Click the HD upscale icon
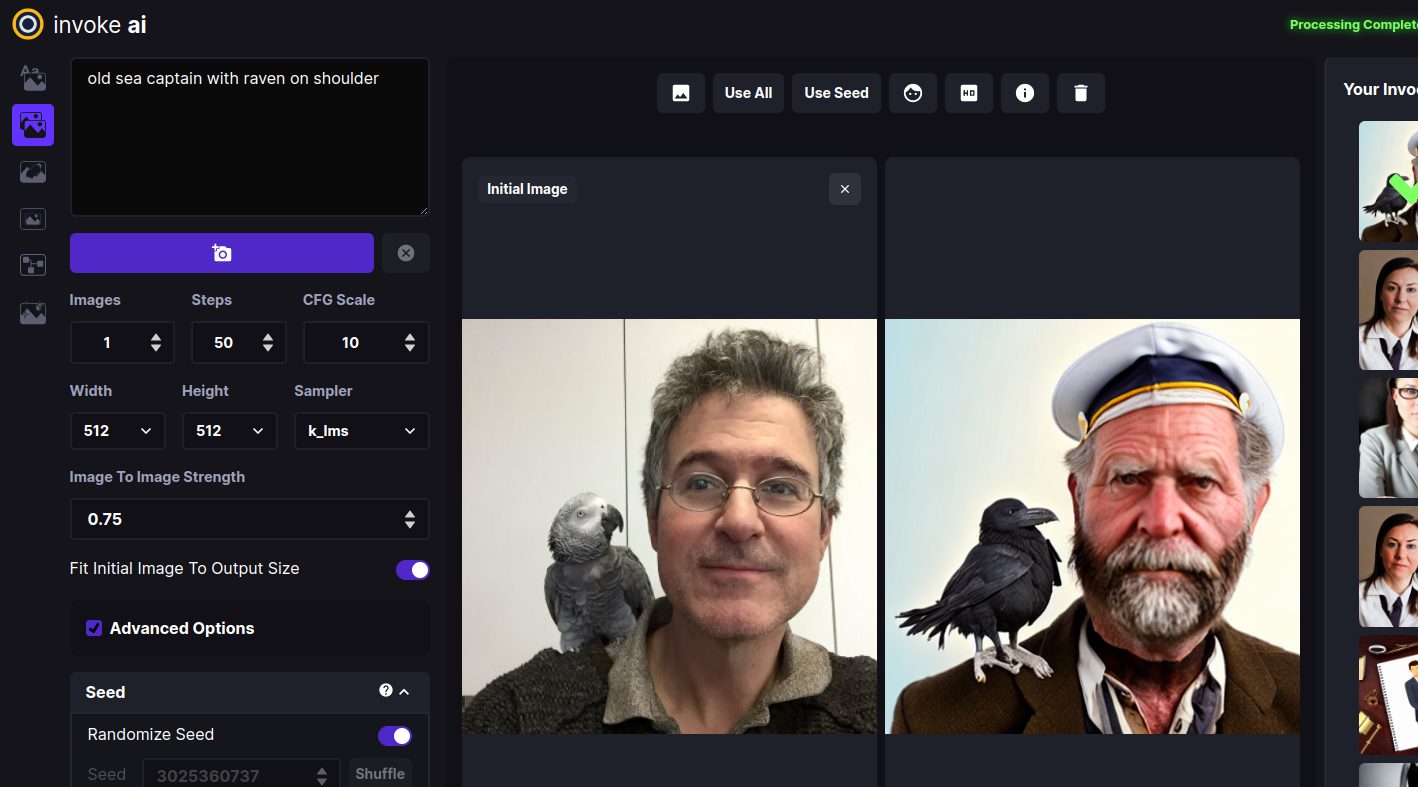The height and width of the screenshot is (787, 1418). click(969, 93)
